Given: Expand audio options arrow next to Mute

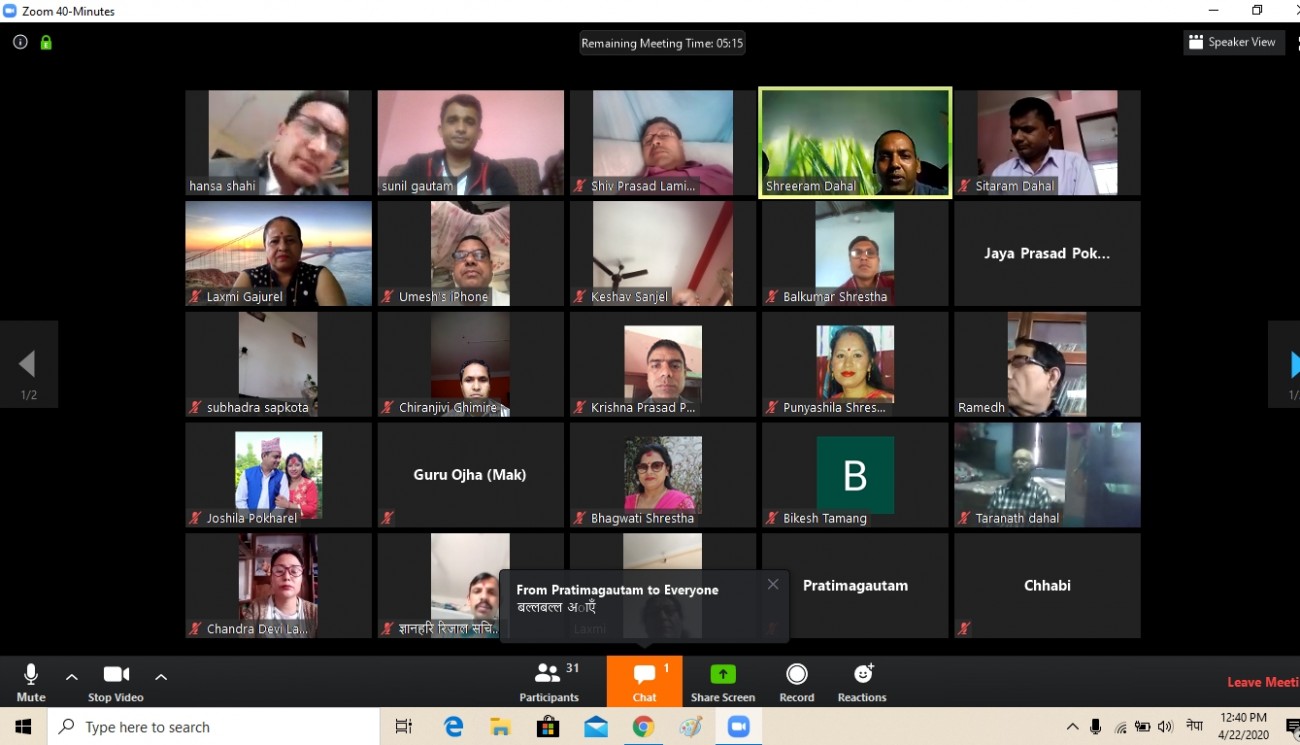Looking at the screenshot, I should click(x=72, y=676).
